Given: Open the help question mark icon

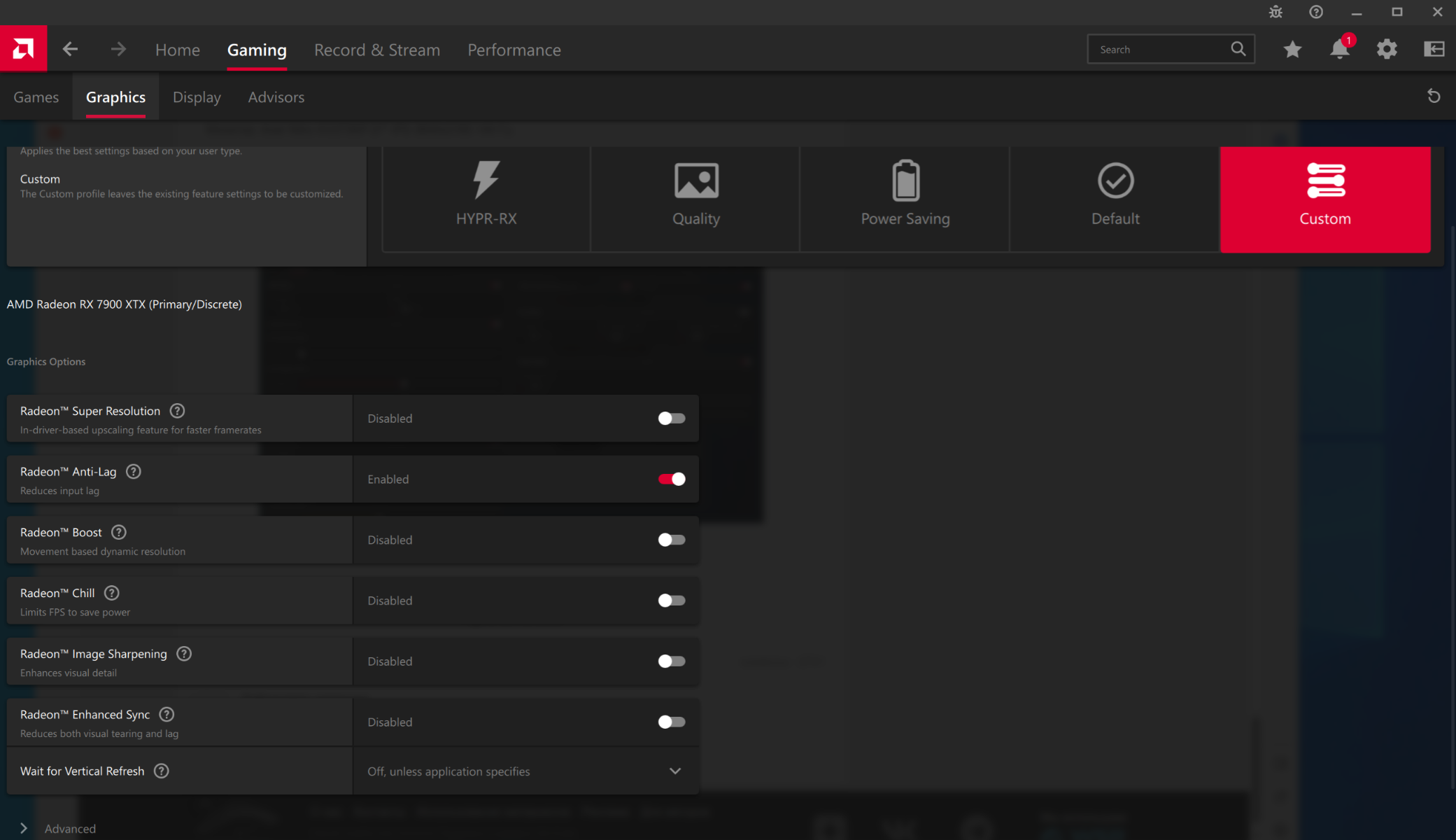Looking at the screenshot, I should tap(1316, 12).
